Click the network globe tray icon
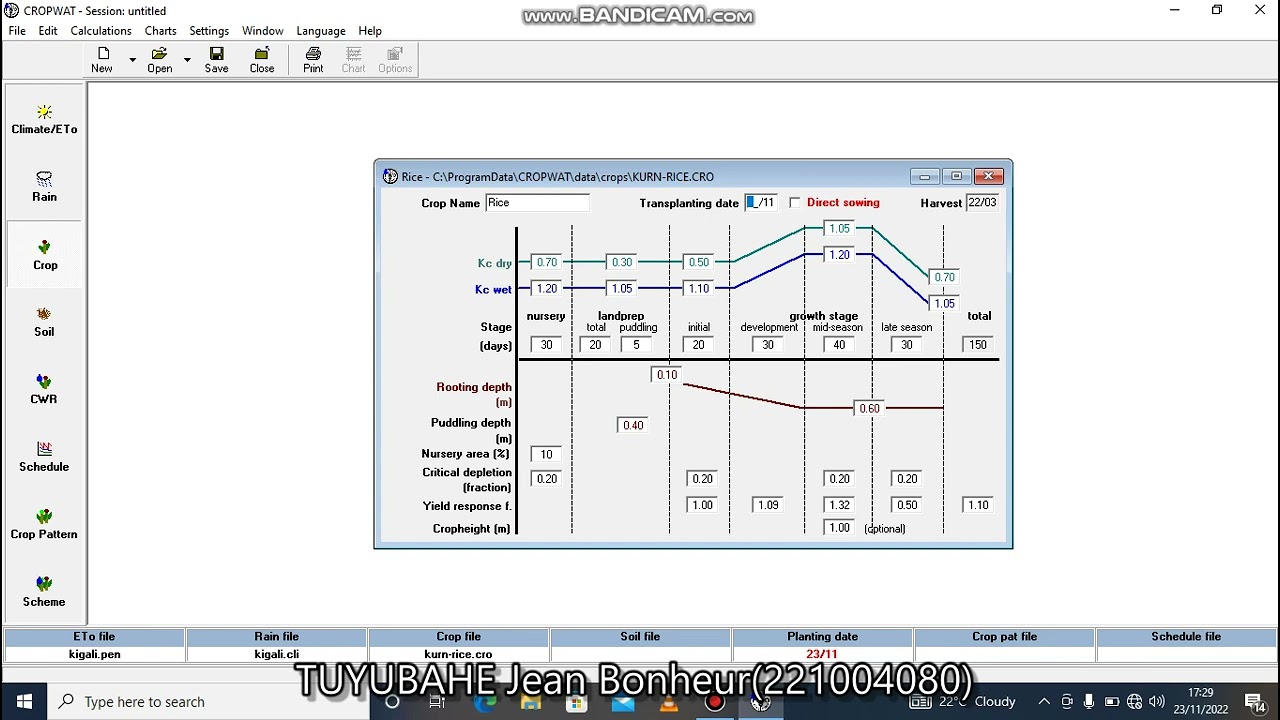Screen dimensions: 1280x720 coord(1134,702)
